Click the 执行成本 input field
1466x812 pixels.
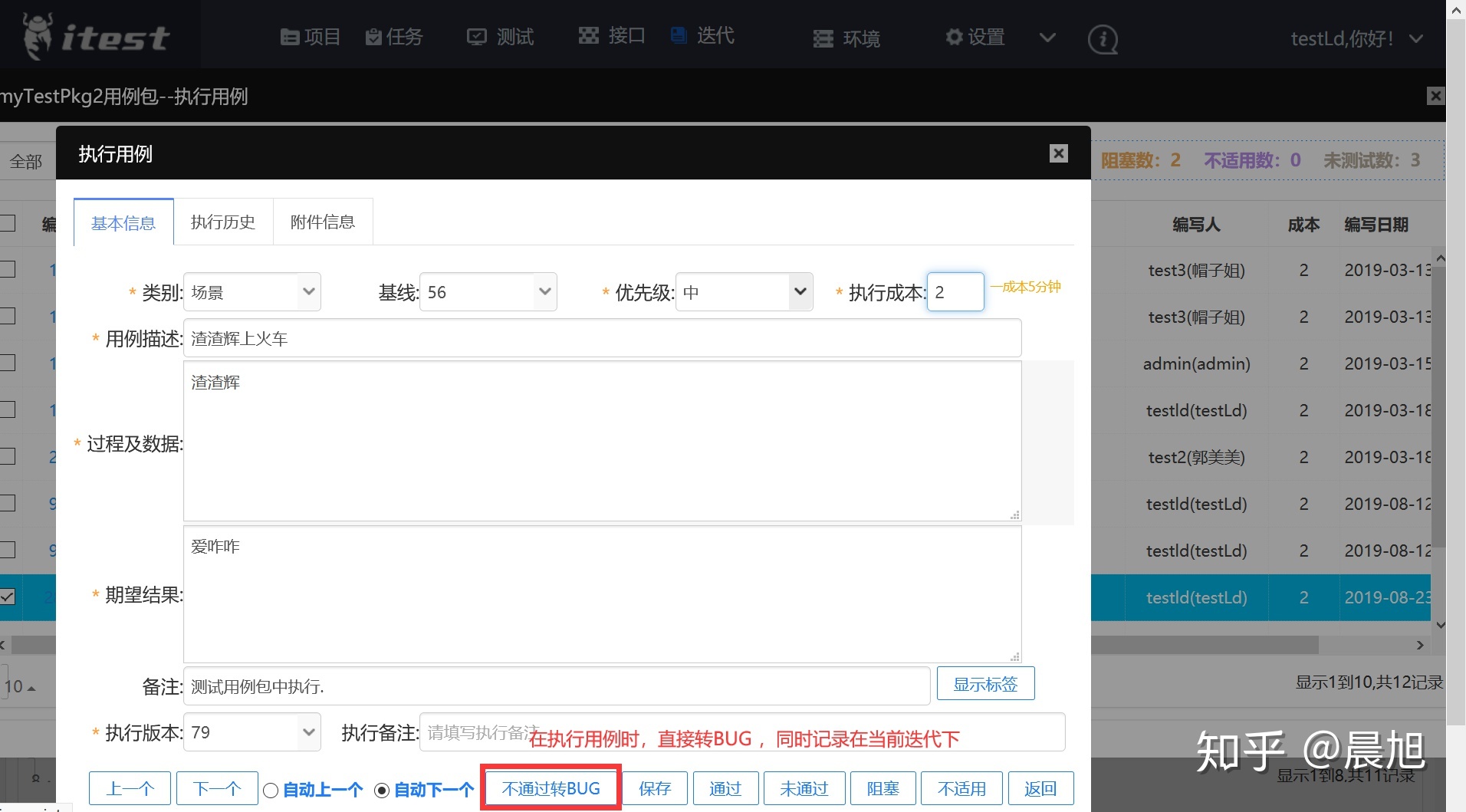click(955, 292)
